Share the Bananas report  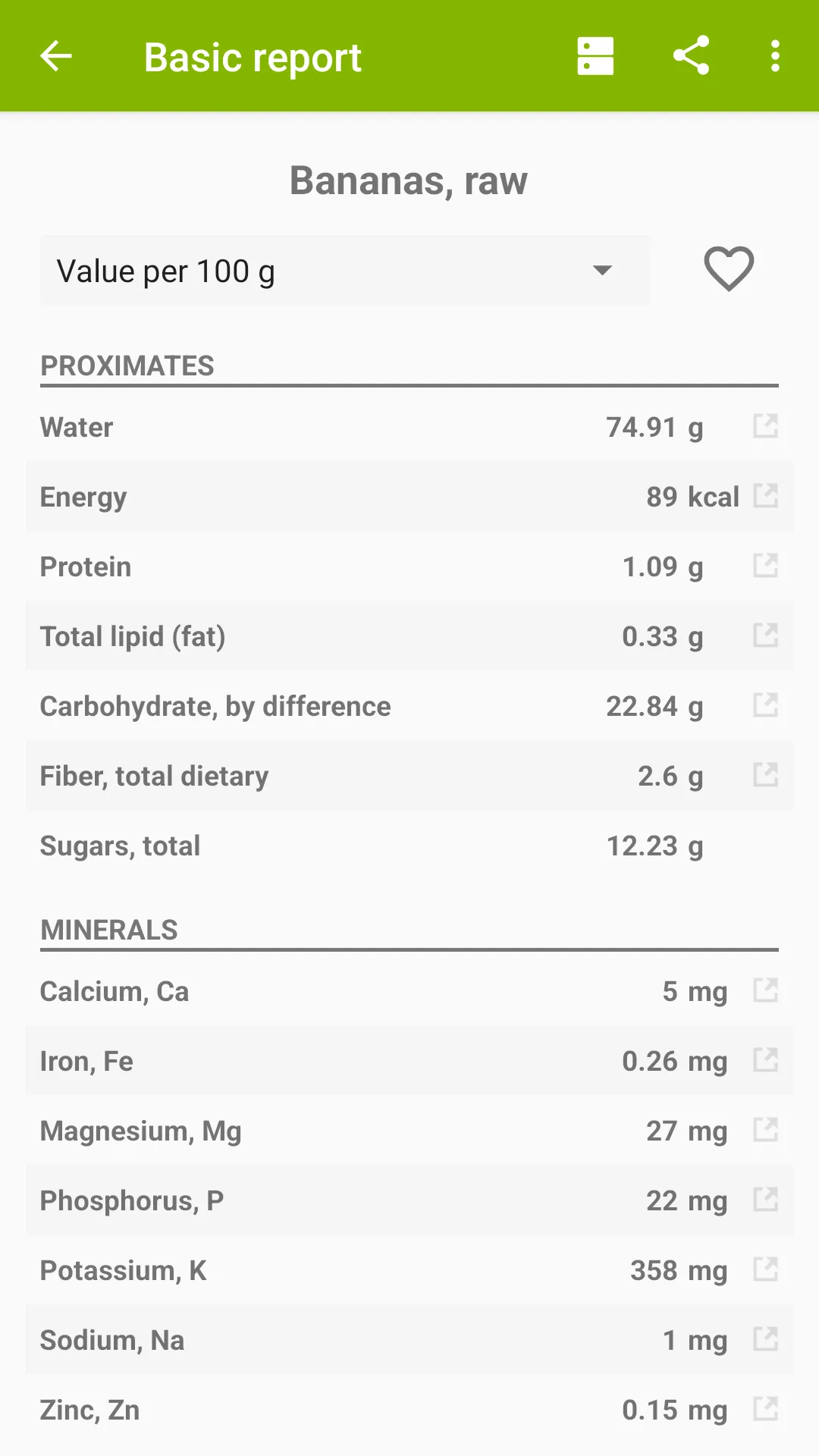click(691, 55)
